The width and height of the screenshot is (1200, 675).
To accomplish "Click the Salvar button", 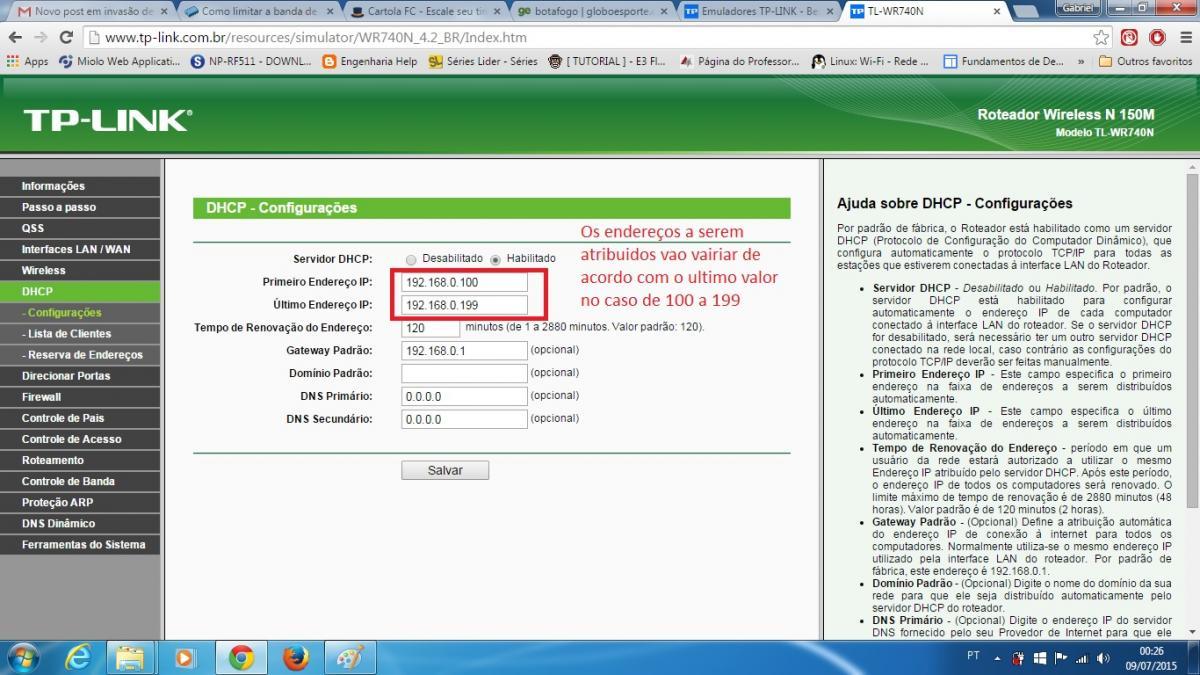I will [445, 470].
